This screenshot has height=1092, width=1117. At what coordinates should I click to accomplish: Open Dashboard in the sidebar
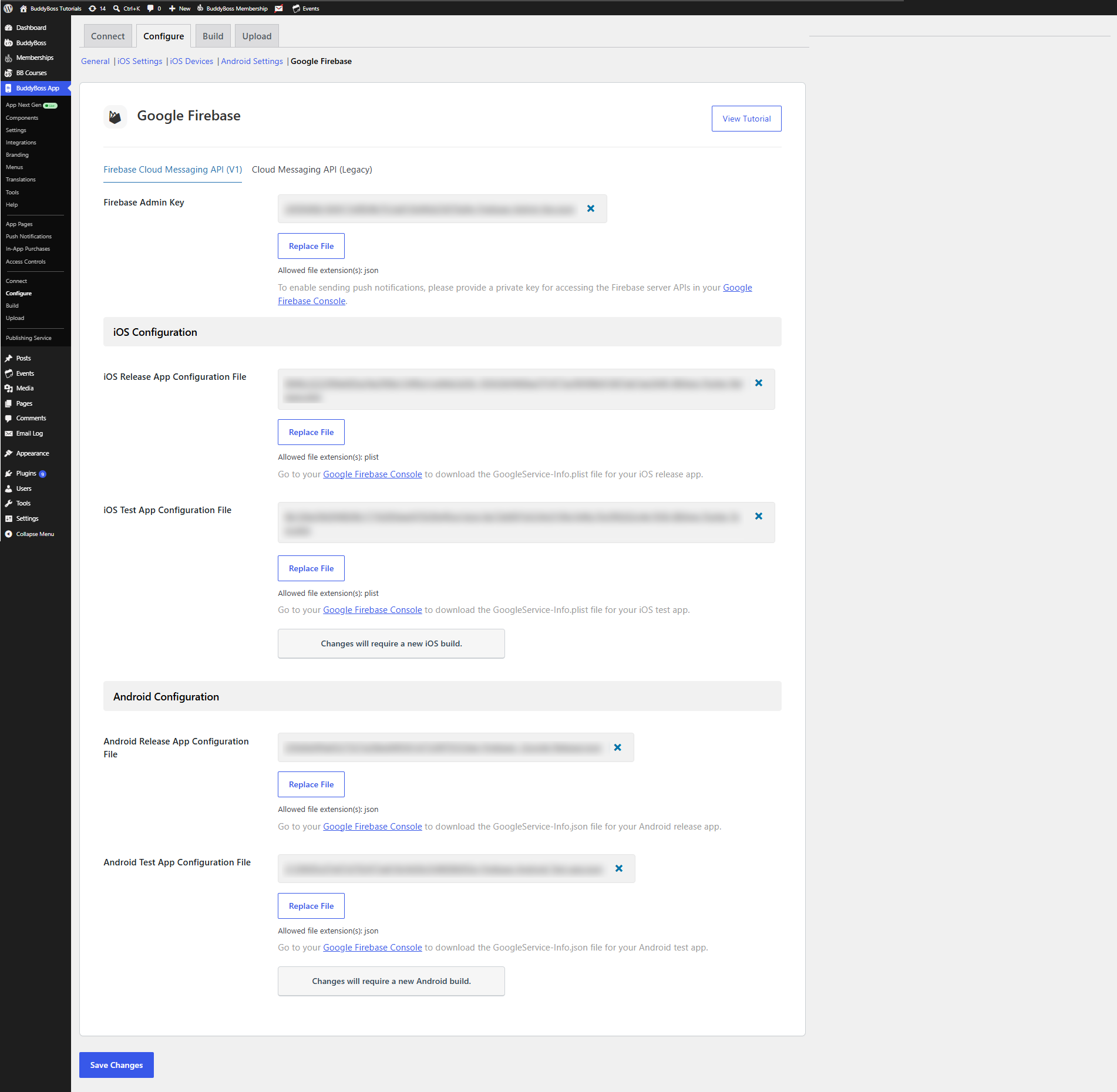tap(31, 28)
